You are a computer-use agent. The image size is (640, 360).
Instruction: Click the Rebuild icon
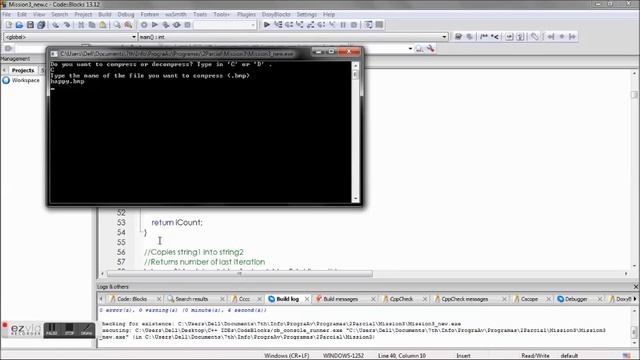point(176,25)
